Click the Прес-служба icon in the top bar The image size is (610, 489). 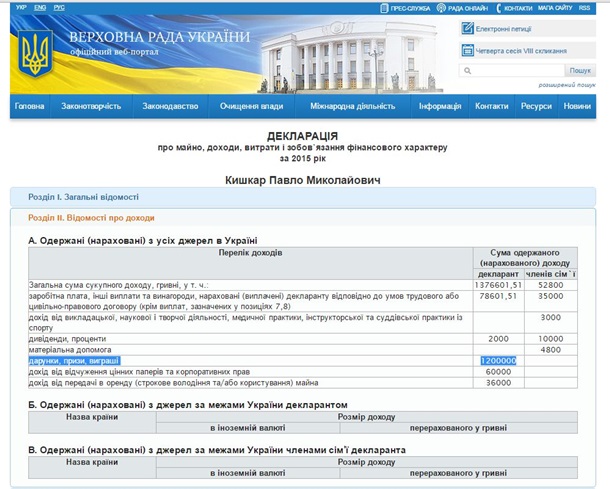pos(384,8)
